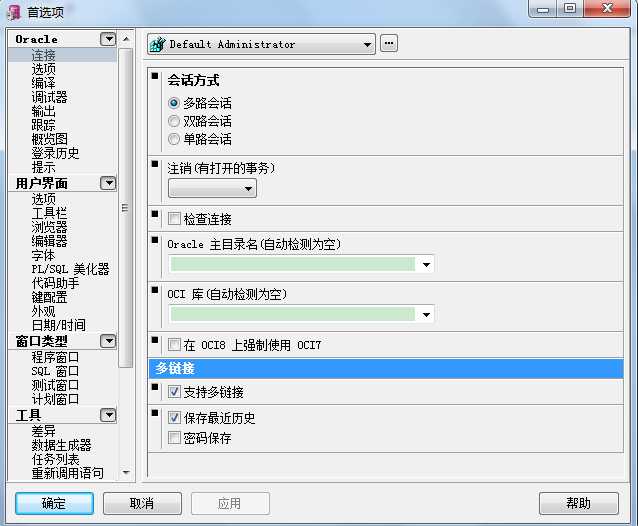638x526 pixels.
Task: Select 编辑器 in the sidebar
Action: 49,241
